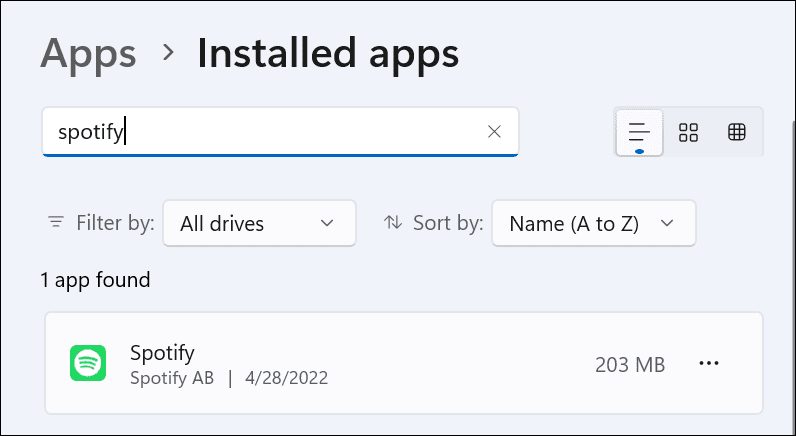Click the 4/28/2022 install date
This screenshot has width=796, height=436.
pyautogui.click(x=284, y=378)
